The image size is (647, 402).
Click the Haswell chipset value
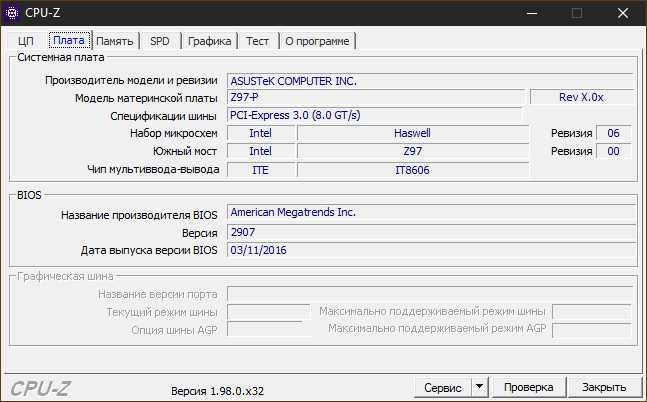(413, 133)
